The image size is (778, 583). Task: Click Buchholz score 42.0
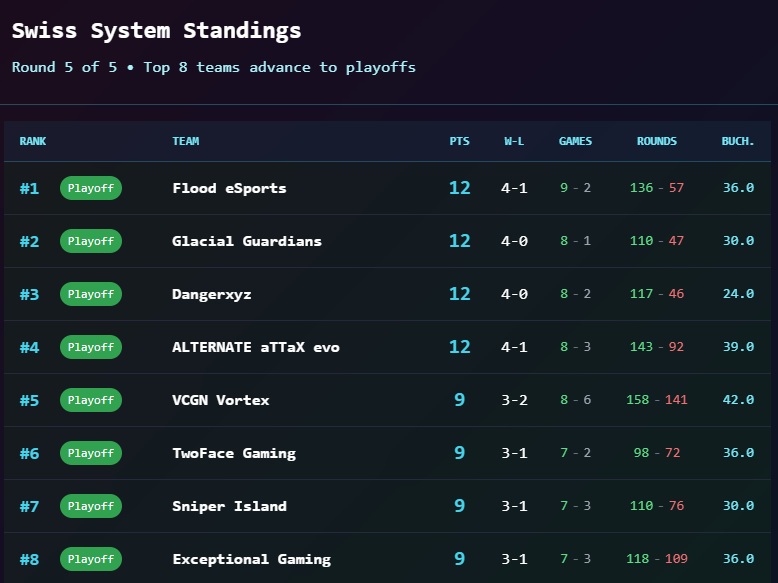[x=738, y=400]
